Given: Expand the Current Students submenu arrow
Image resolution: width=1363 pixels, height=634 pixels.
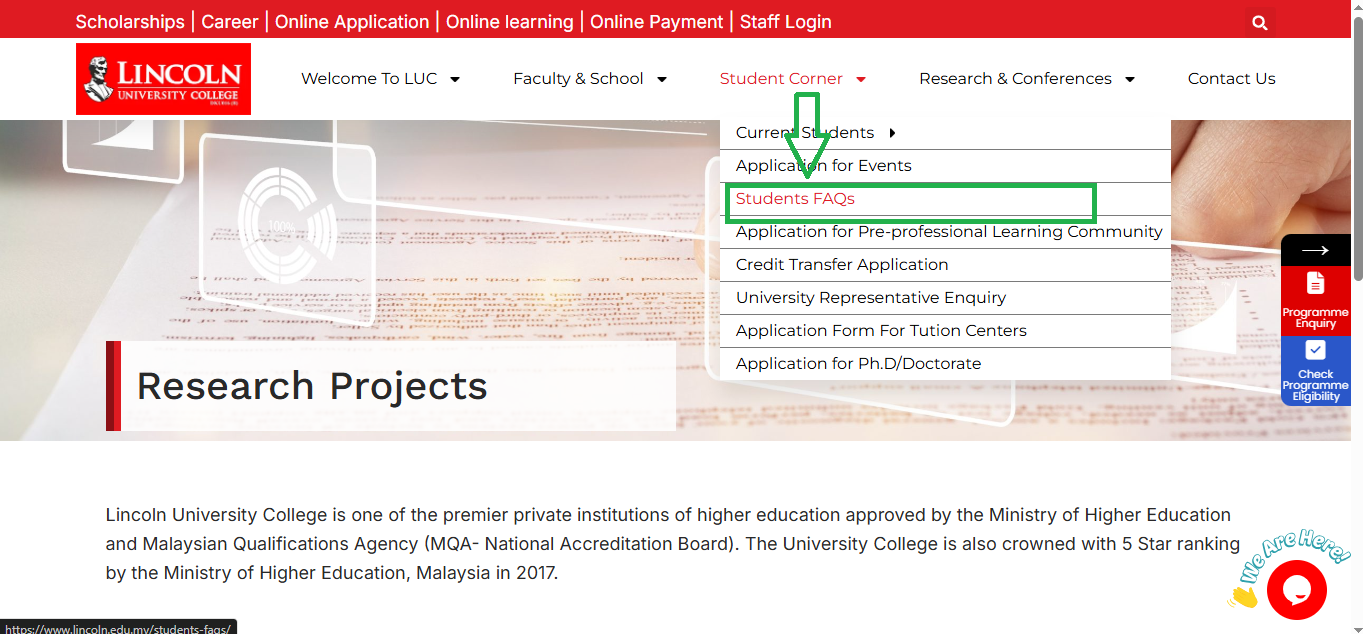Looking at the screenshot, I should 892,133.
